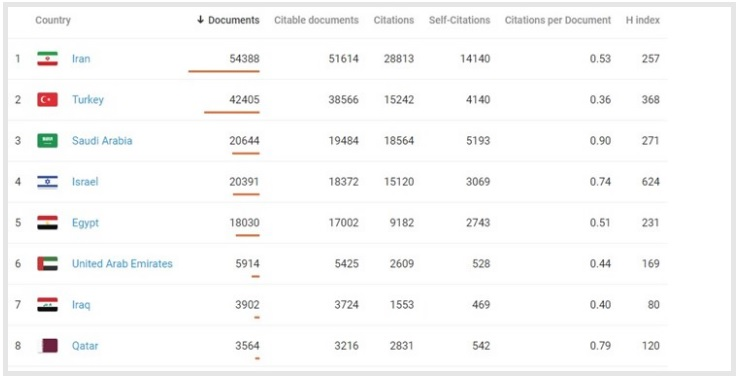Select Saudi Arabia documents value 20644
The height and width of the screenshot is (377, 740).
pos(244,141)
